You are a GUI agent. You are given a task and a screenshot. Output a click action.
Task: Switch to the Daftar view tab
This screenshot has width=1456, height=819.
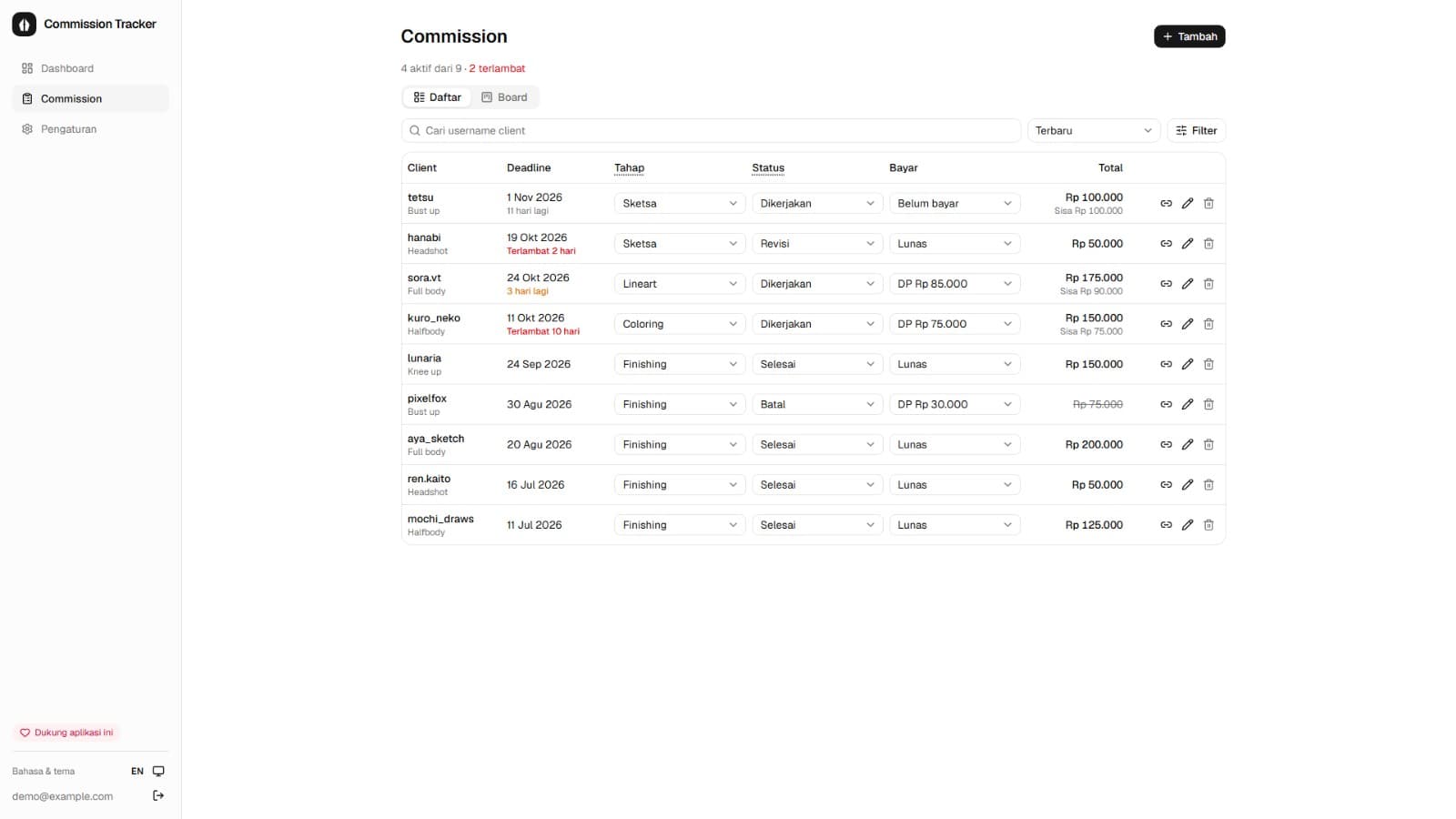438,97
